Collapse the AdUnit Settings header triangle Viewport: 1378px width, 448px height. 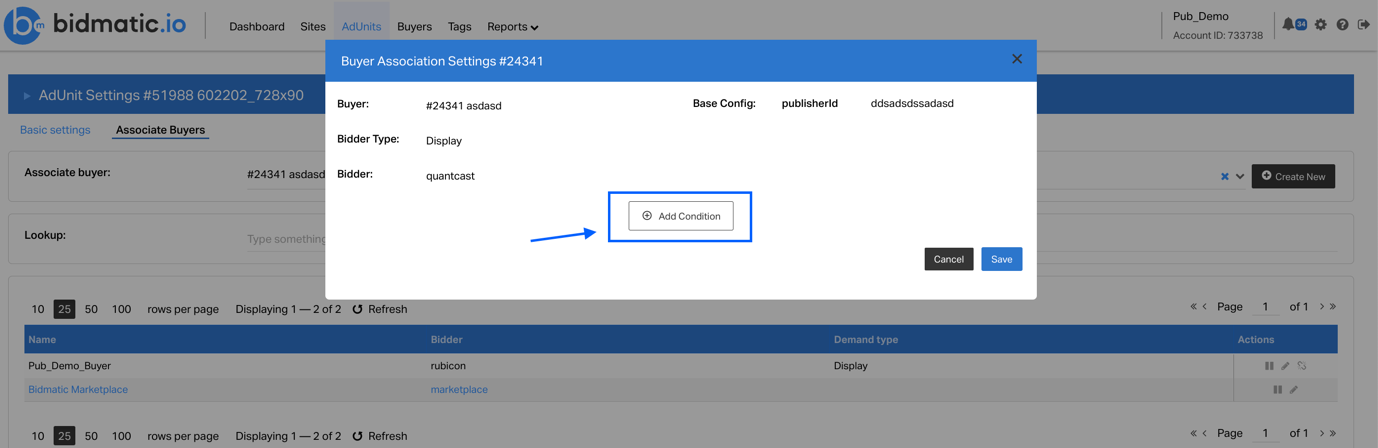coord(27,96)
